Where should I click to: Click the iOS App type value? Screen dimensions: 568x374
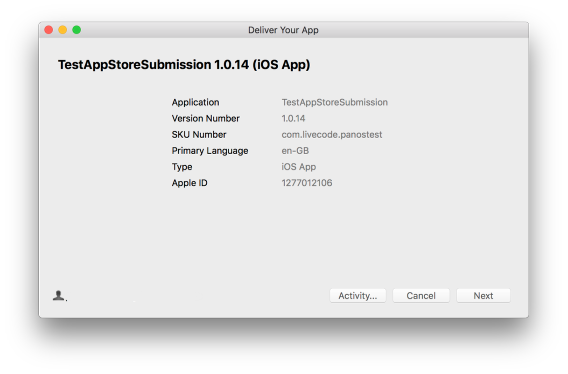pos(299,167)
